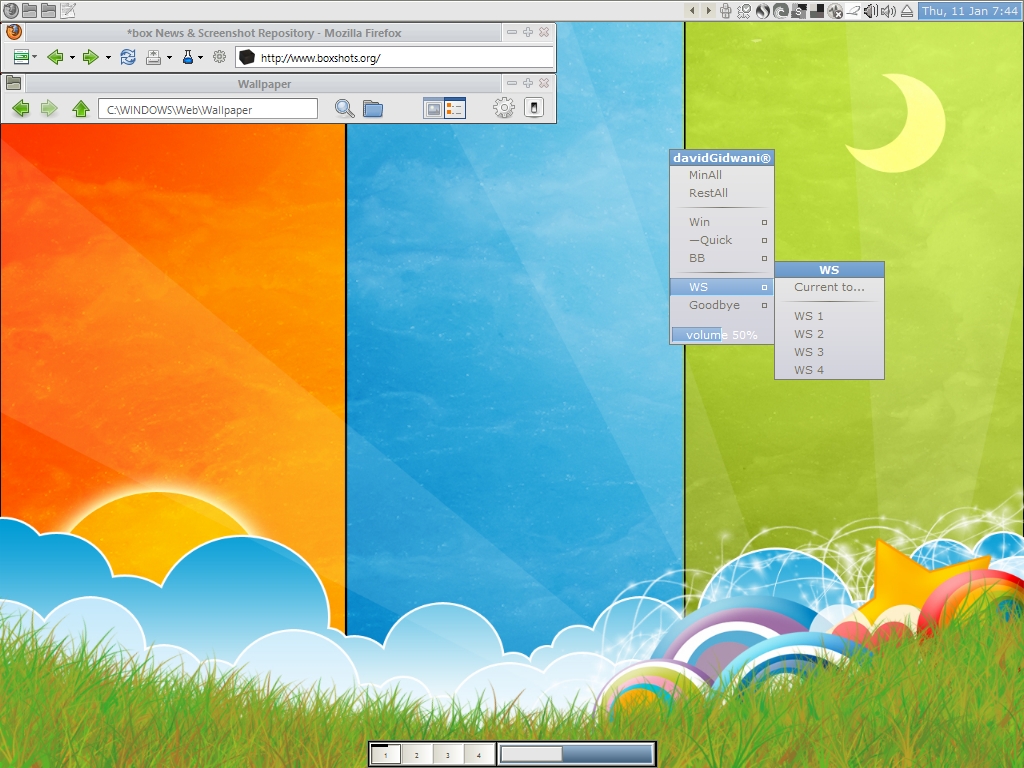Click the tray icon with a checkmark badge
The height and width of the screenshot is (768, 1024).
pyautogui.click(x=744, y=10)
